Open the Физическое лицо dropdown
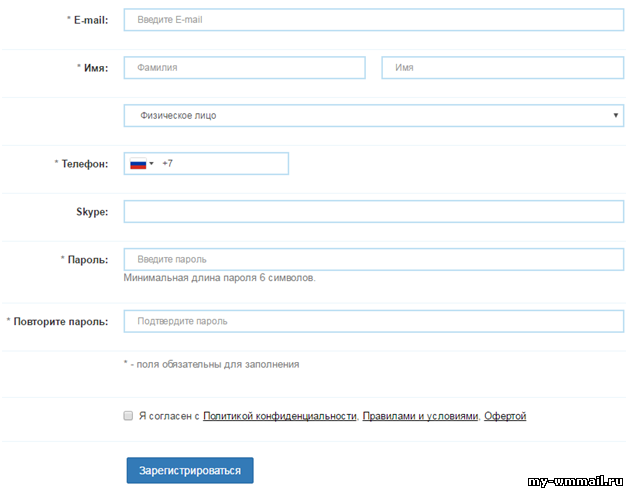628x491 pixels. pos(374,116)
